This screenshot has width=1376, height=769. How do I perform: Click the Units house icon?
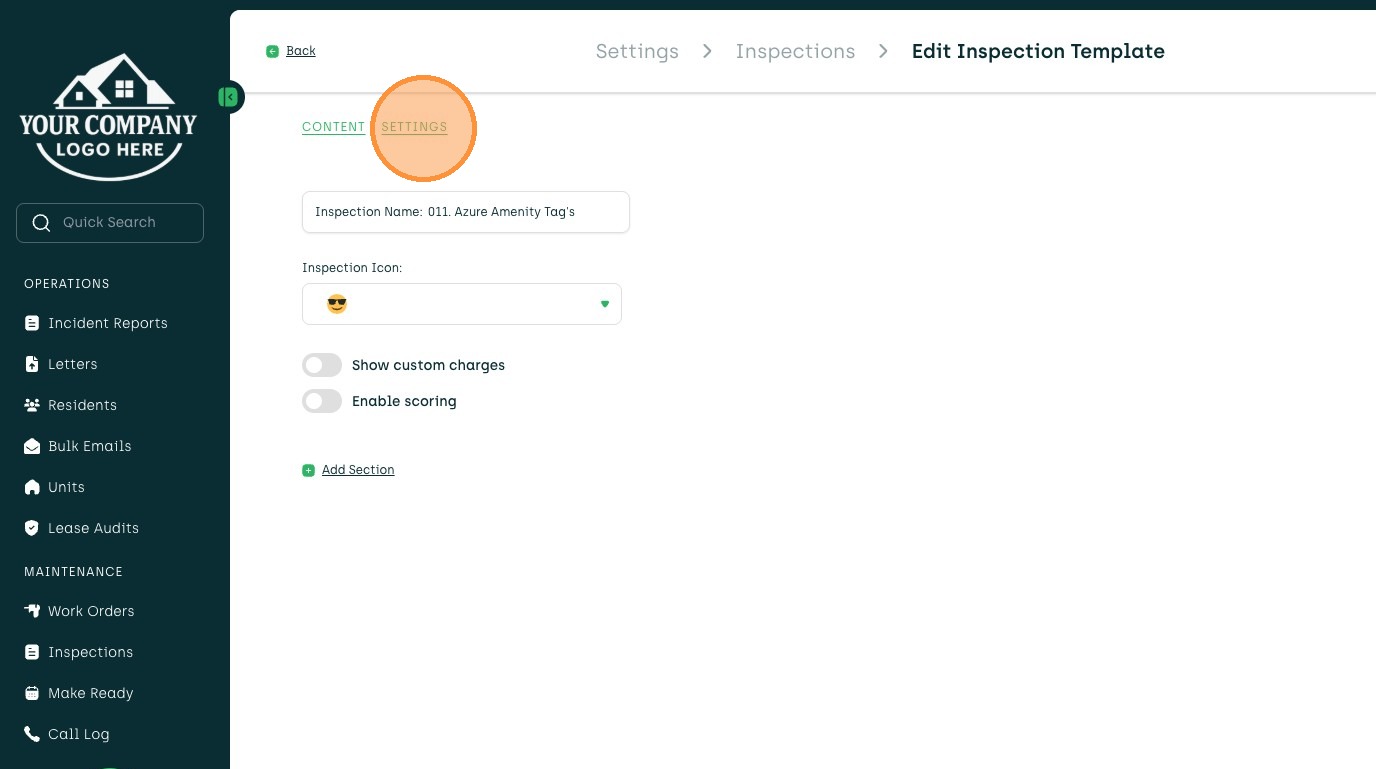pyautogui.click(x=32, y=487)
